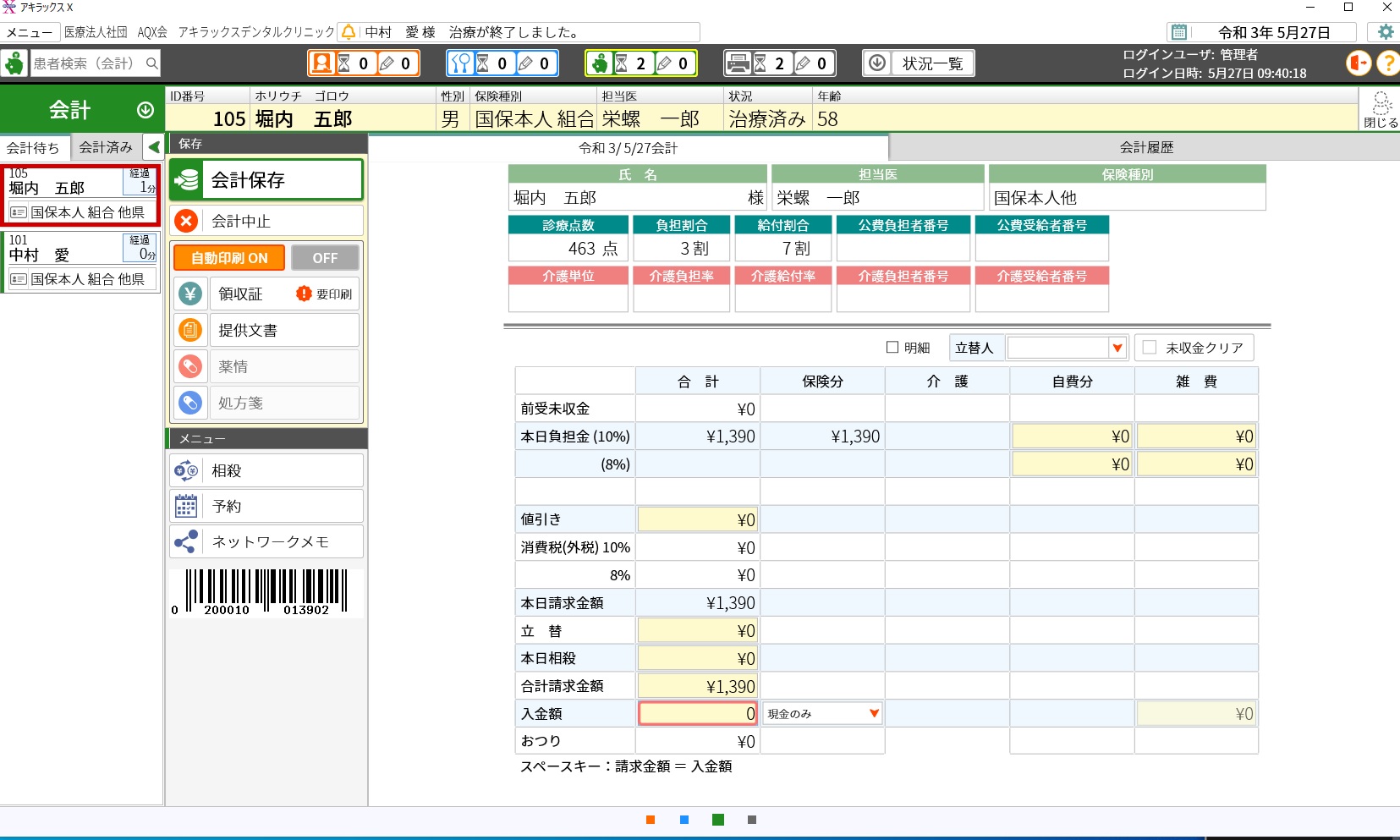Select the blue page indicator dot
Image resolution: width=1400 pixels, height=840 pixels.
click(x=684, y=819)
